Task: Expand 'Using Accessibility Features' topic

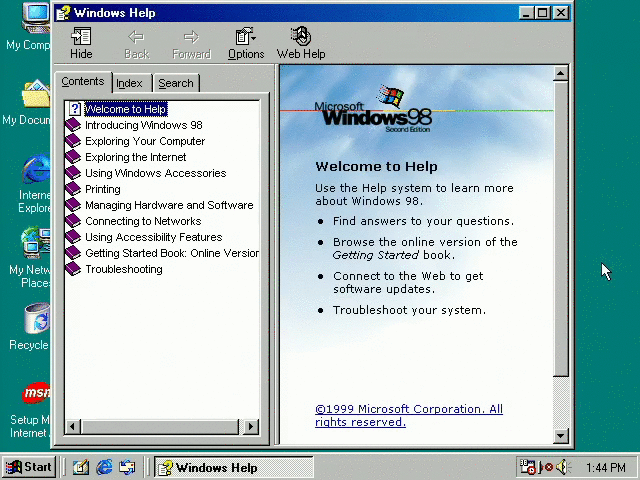Action: click(153, 237)
